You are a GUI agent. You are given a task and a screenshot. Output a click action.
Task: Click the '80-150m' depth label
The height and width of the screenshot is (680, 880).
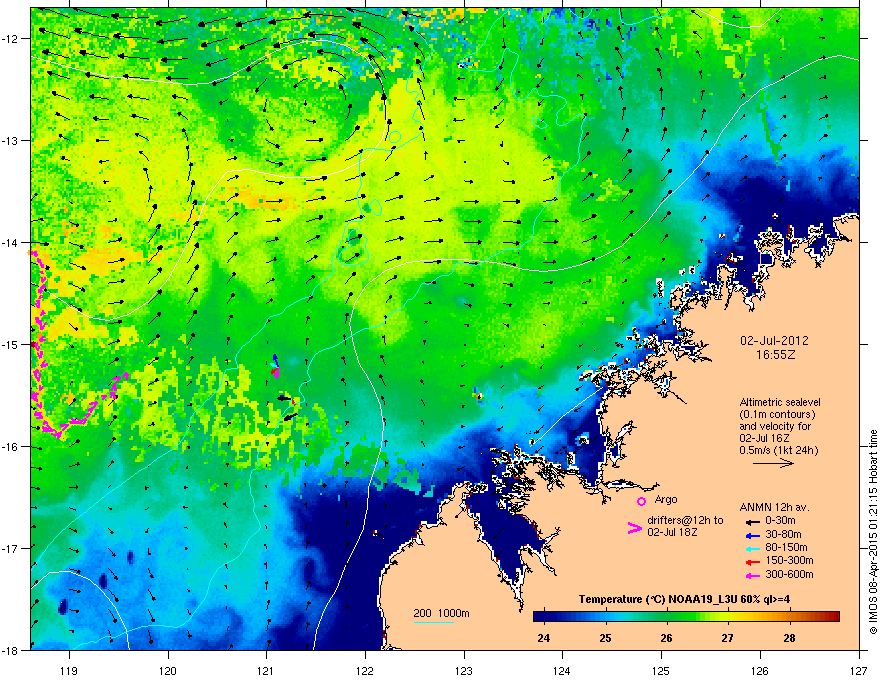point(786,548)
